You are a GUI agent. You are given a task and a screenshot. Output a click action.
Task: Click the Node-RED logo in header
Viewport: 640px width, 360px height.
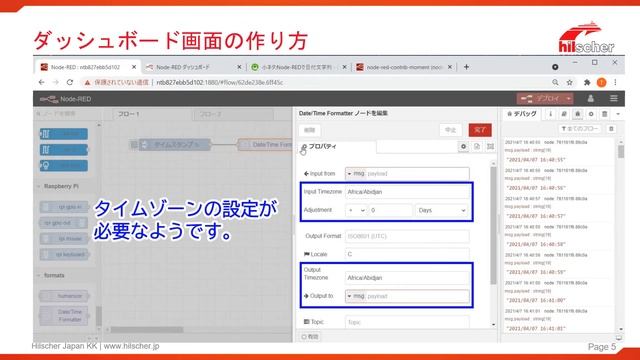point(65,99)
